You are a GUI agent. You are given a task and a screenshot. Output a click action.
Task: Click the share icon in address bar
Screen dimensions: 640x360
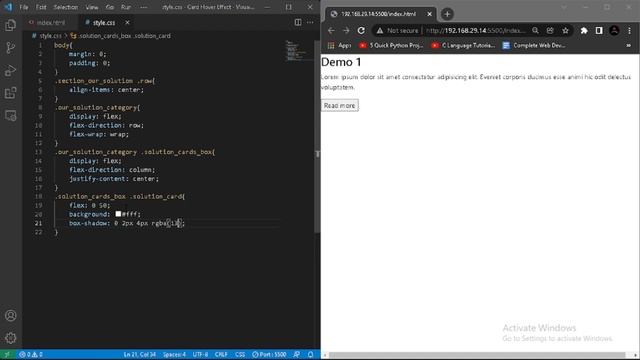click(550, 31)
